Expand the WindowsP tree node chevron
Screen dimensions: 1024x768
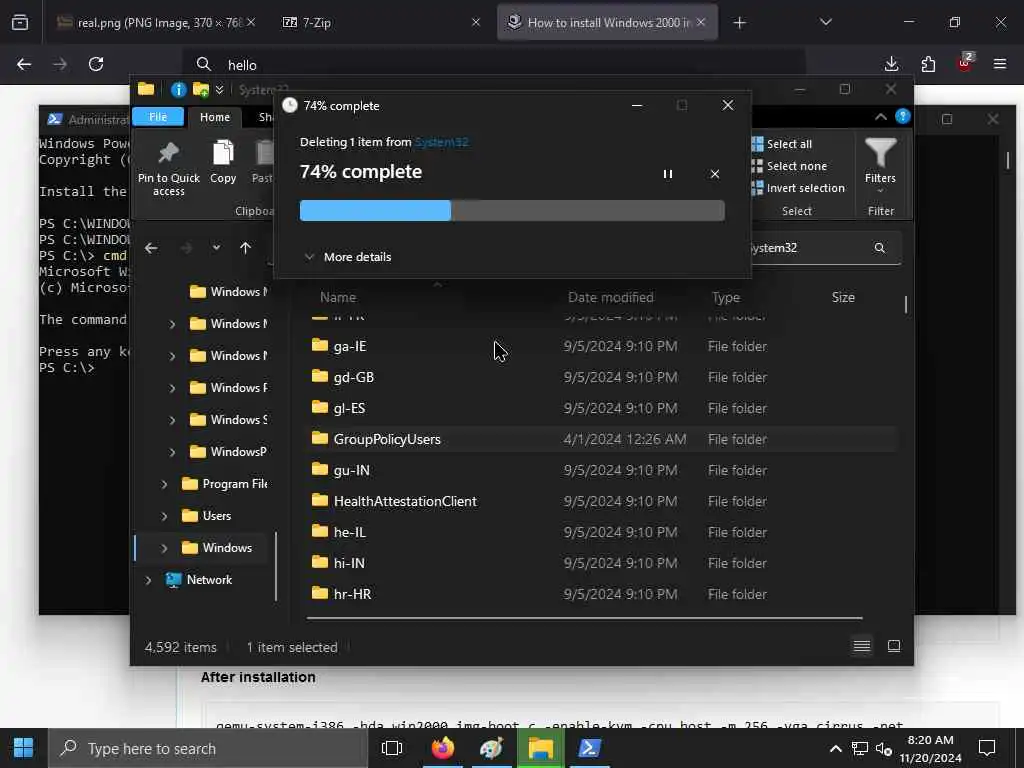pyautogui.click(x=172, y=452)
